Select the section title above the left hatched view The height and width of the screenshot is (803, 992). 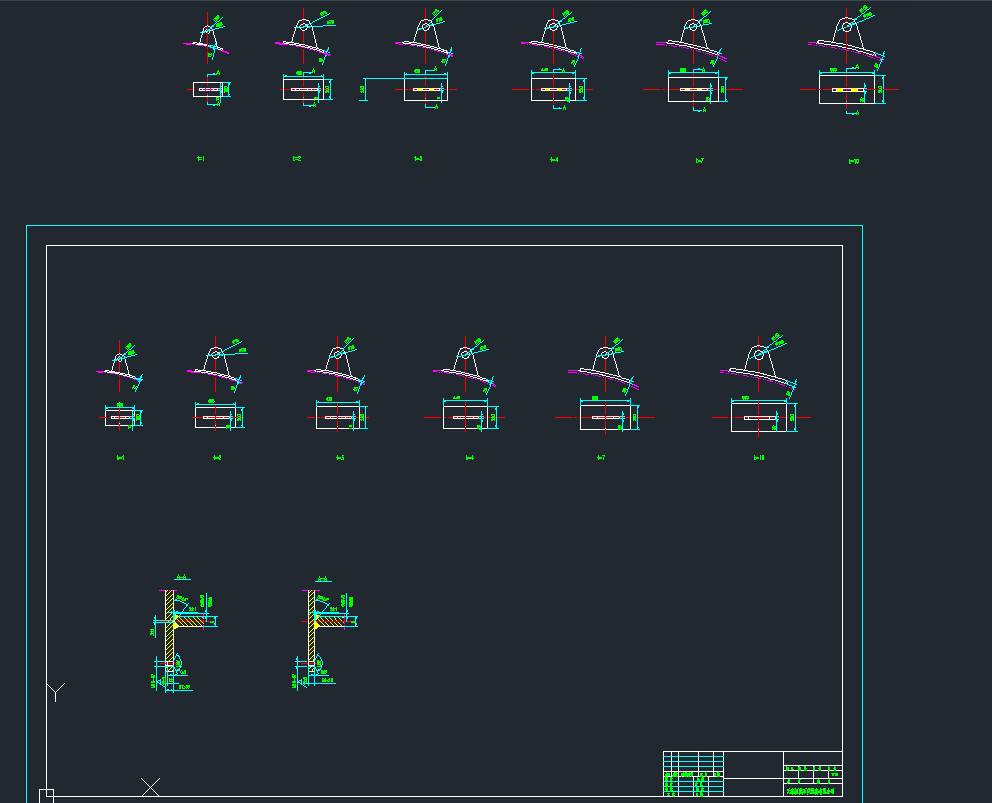coord(182,577)
